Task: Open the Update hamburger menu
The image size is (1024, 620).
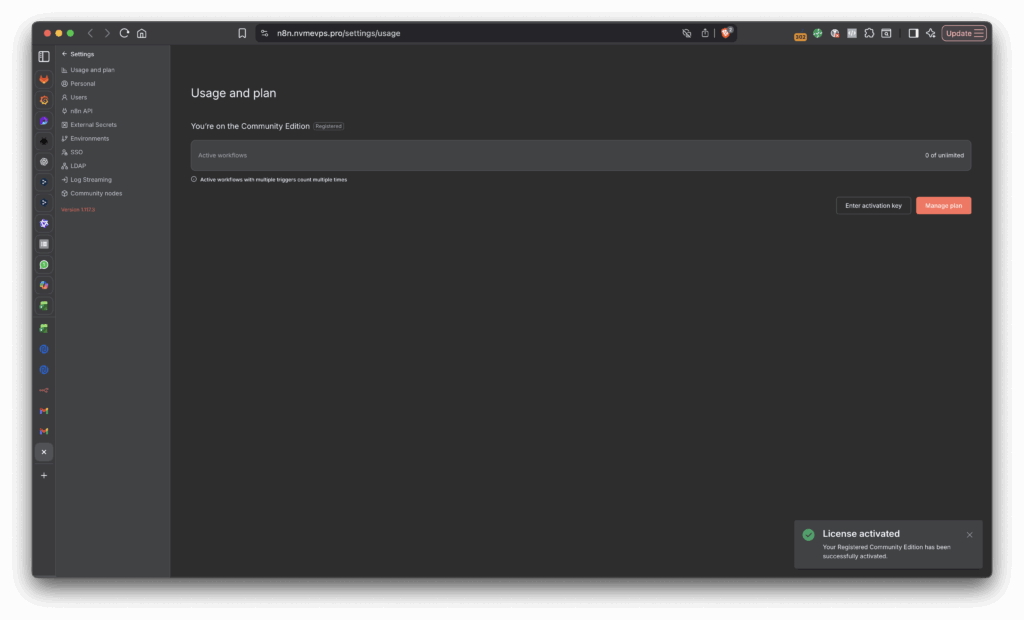Action: point(978,33)
